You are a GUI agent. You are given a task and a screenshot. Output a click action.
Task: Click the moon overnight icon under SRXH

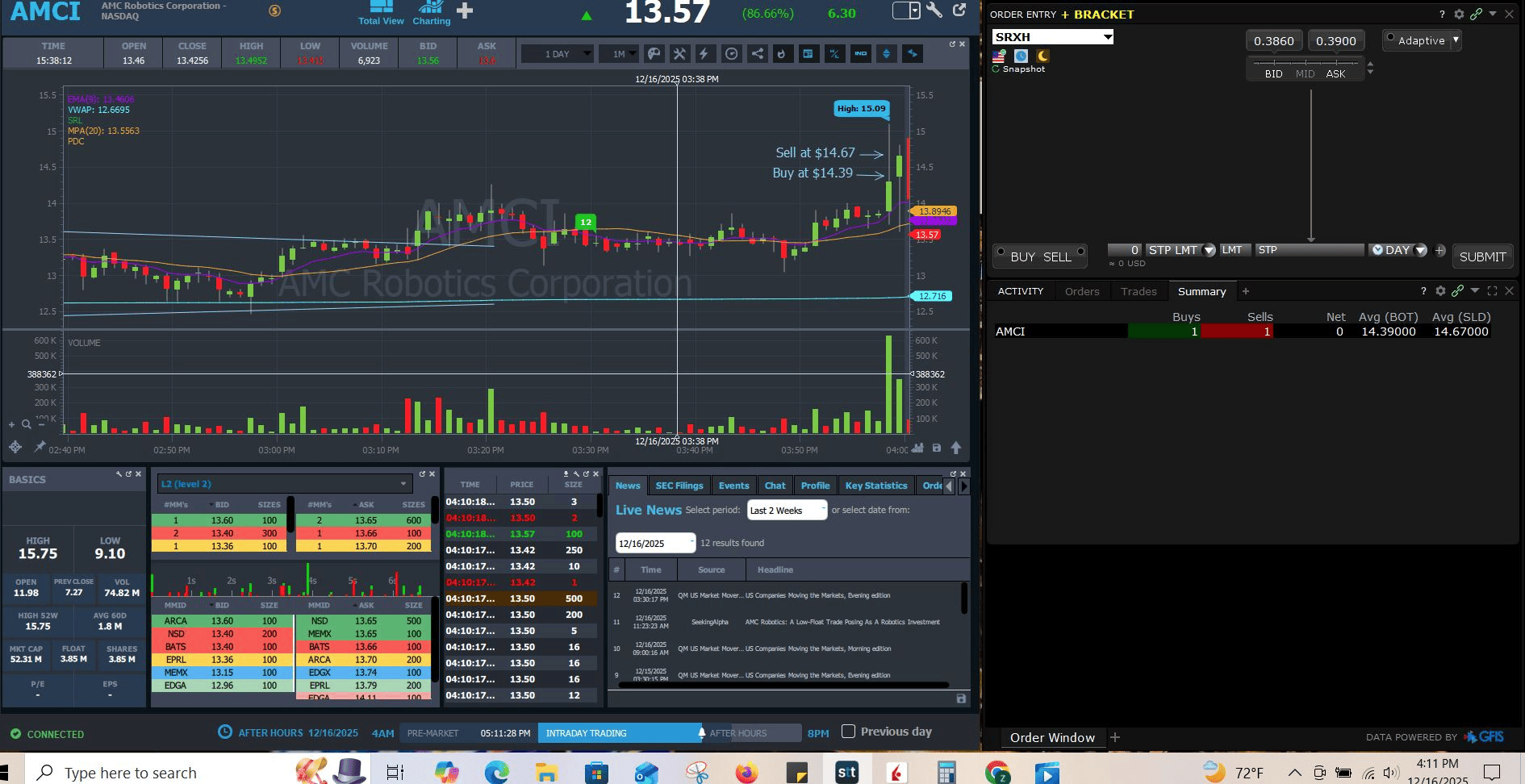[1043, 56]
